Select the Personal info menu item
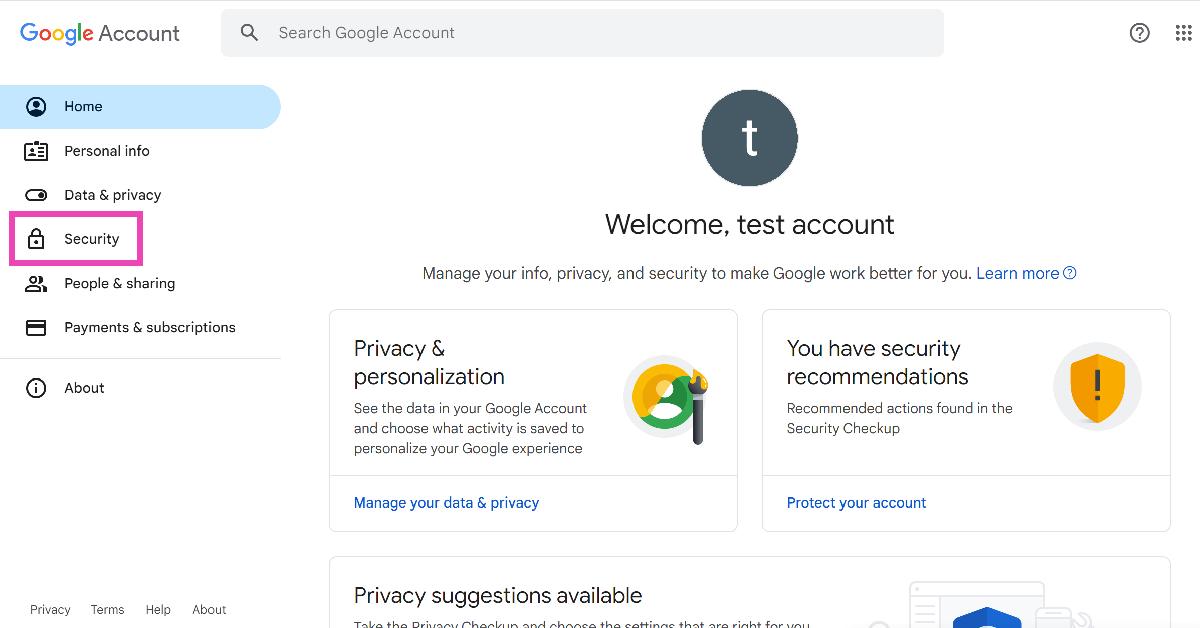The width and height of the screenshot is (1200, 628). coord(107,151)
